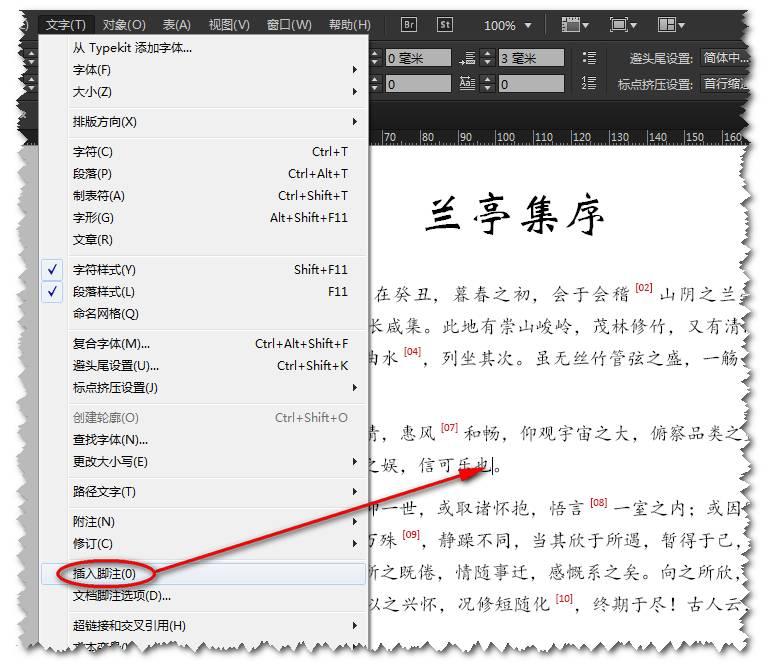Click the horizontal ruler at 100
Image resolution: width=768 pixels, height=669 pixels.
tap(505, 137)
